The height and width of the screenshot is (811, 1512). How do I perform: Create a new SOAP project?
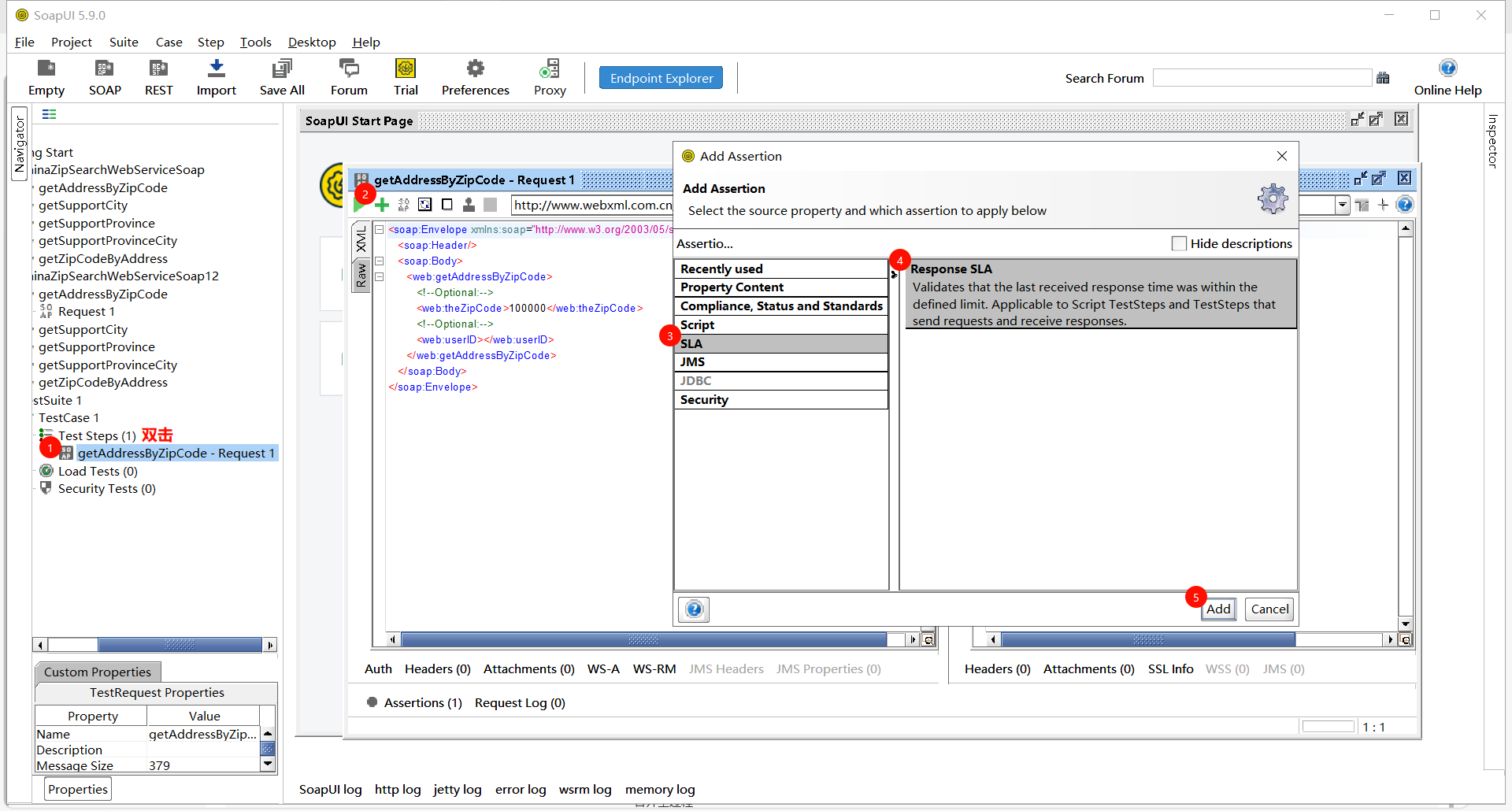(x=105, y=77)
